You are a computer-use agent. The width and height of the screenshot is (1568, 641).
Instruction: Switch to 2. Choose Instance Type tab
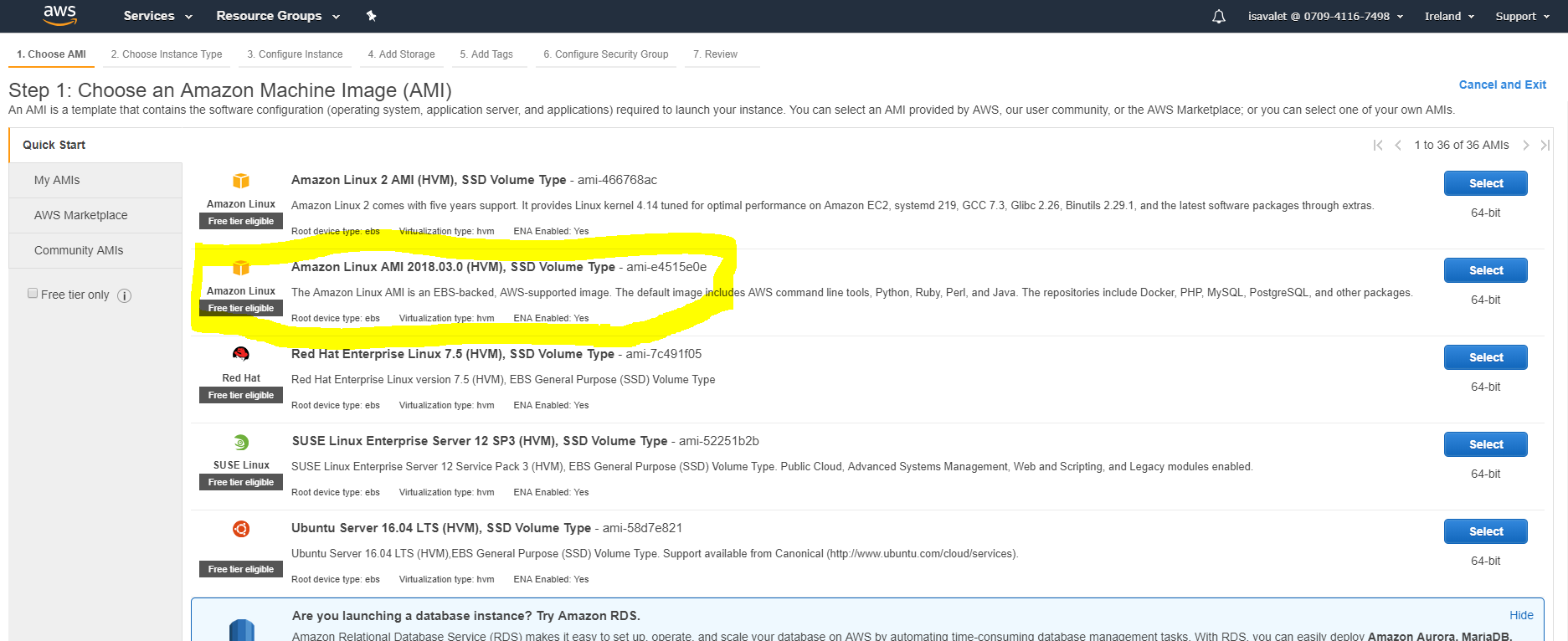(167, 54)
